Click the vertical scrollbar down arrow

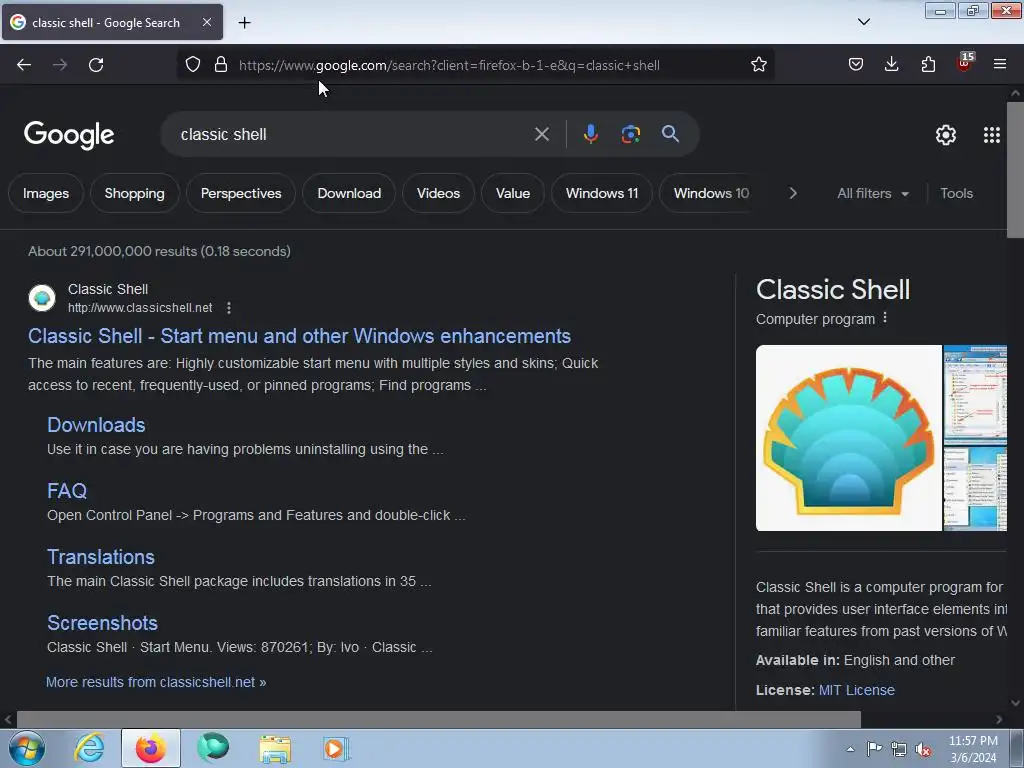[1015, 703]
